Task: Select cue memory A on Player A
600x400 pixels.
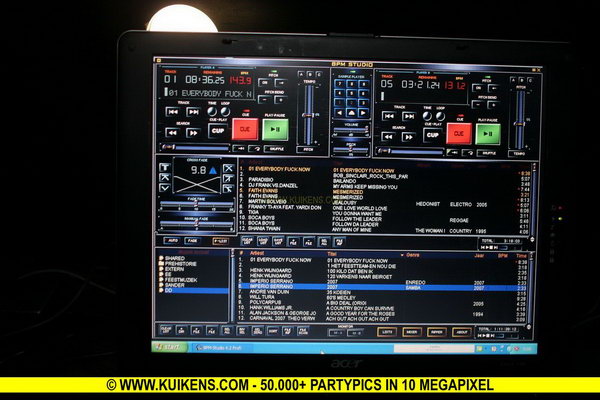Action: [x=301, y=74]
